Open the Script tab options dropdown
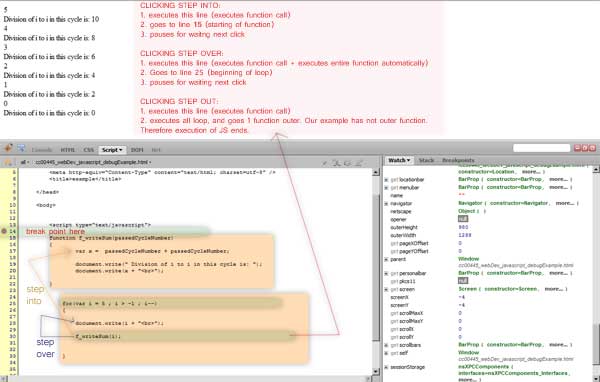The width and height of the screenshot is (600, 382). pos(121,150)
